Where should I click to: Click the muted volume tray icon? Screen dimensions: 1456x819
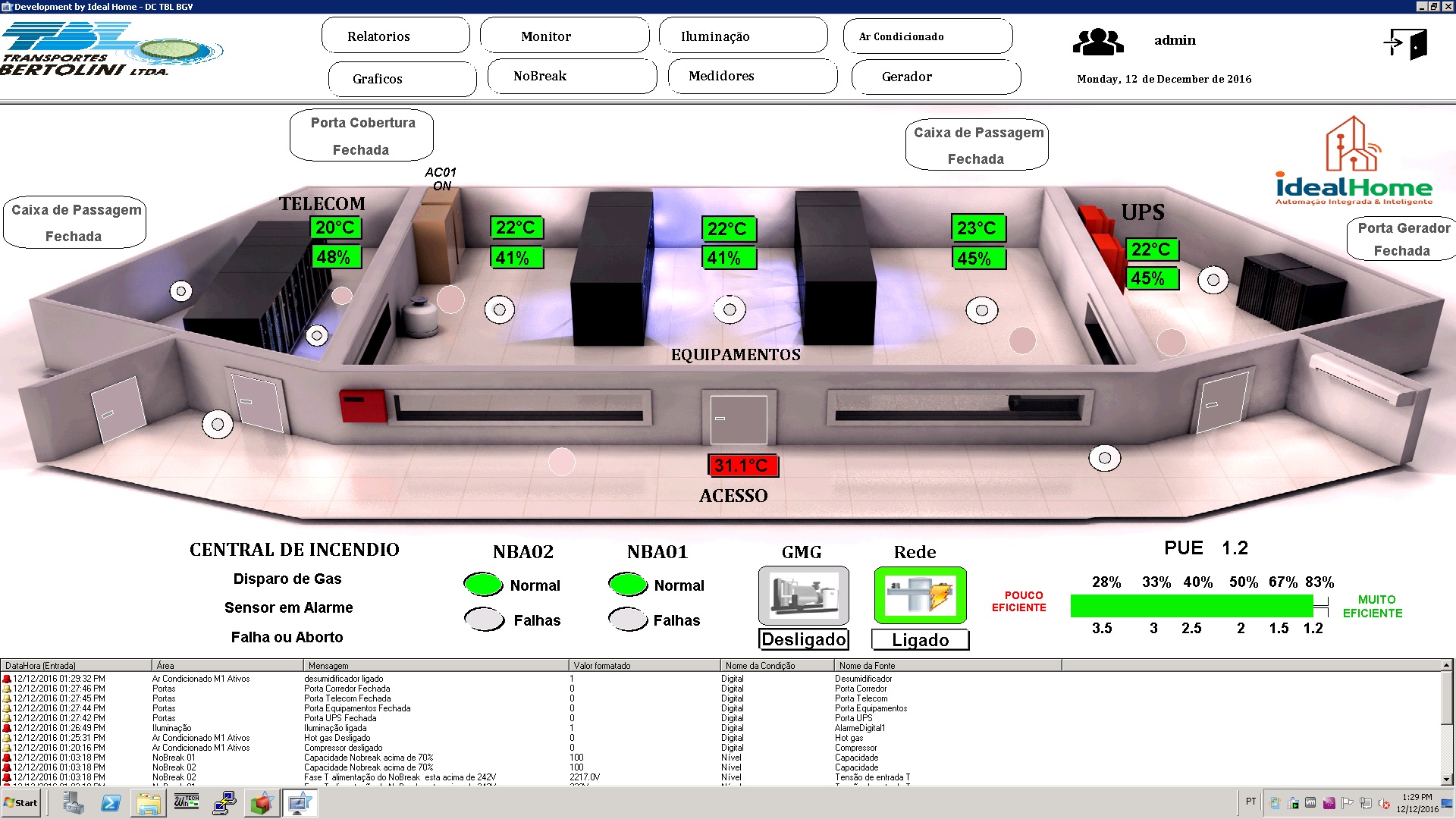1384,803
